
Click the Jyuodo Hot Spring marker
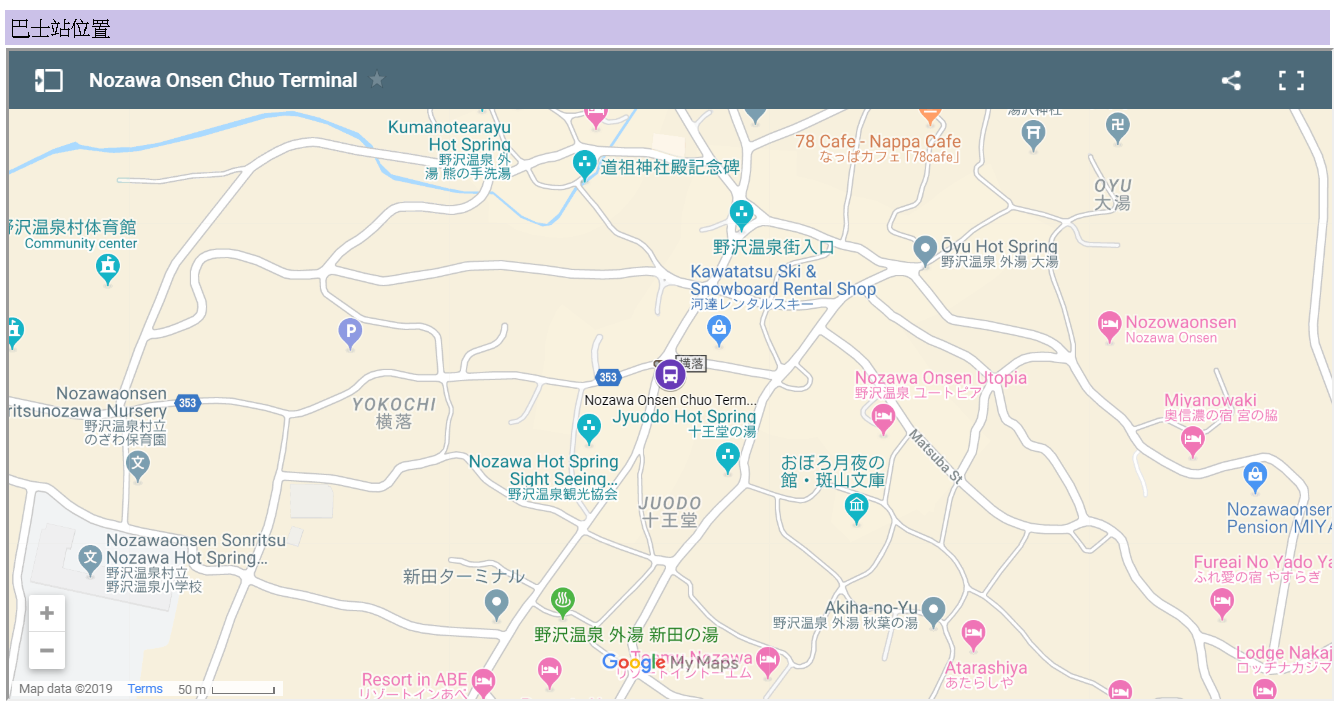728,458
